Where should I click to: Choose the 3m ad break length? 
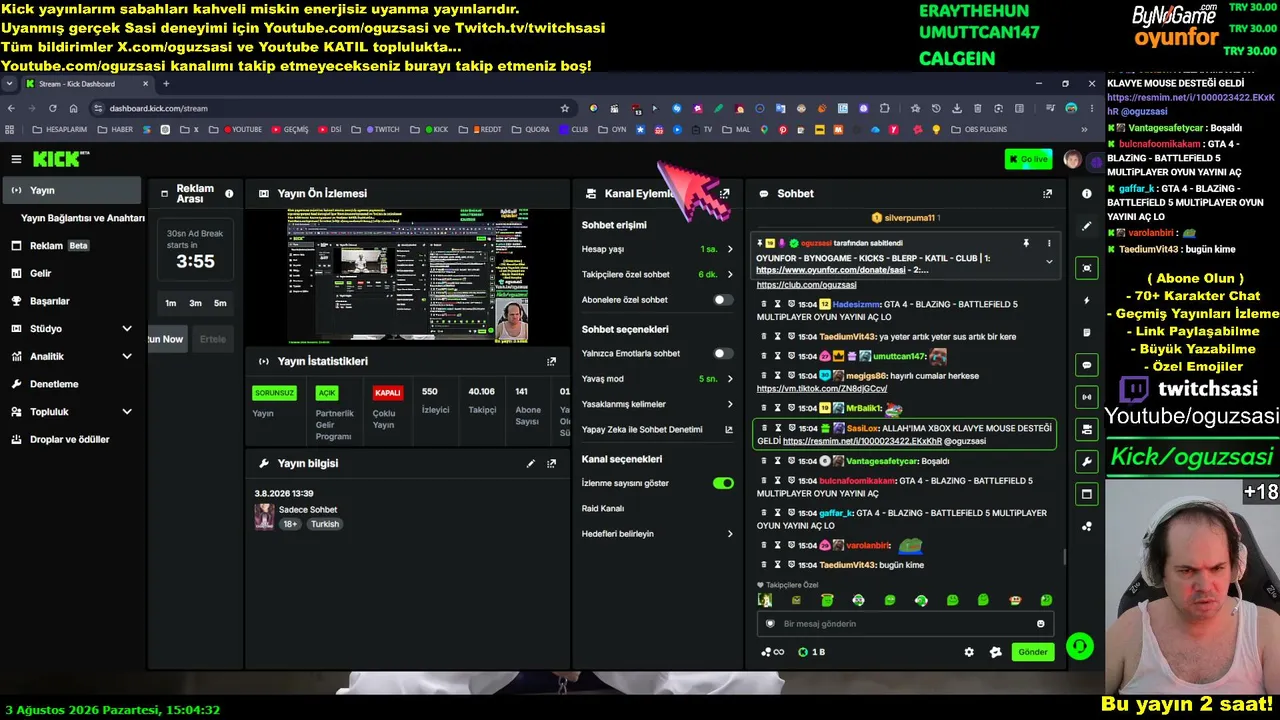coord(195,303)
